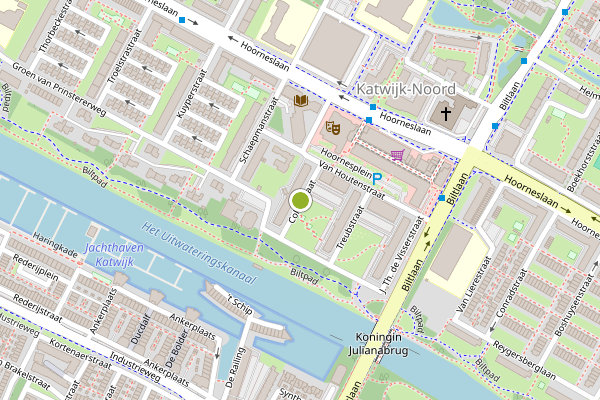Select the Troelstrastraat street label

point(124,56)
